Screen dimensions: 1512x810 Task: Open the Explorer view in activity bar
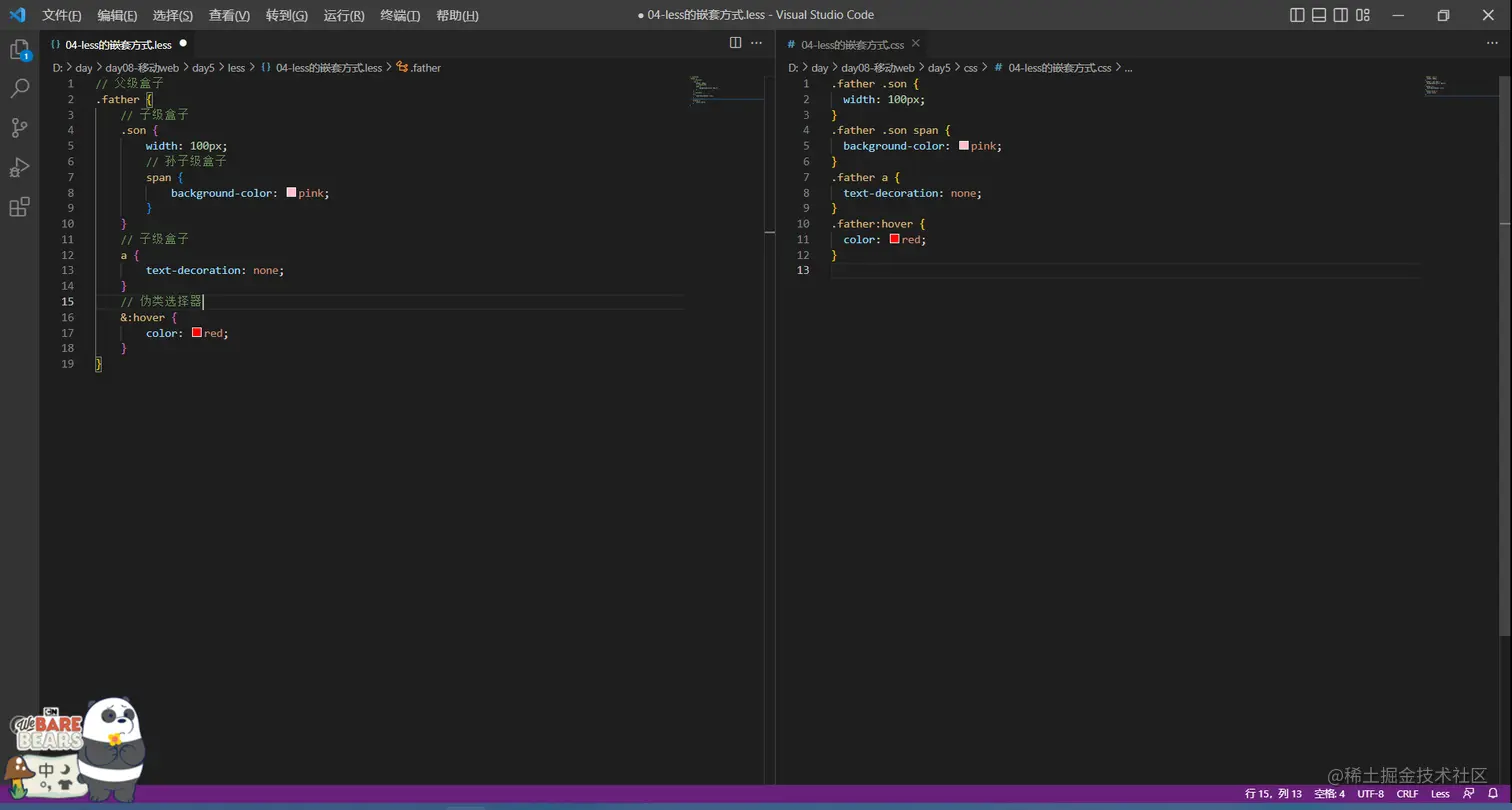[19, 49]
